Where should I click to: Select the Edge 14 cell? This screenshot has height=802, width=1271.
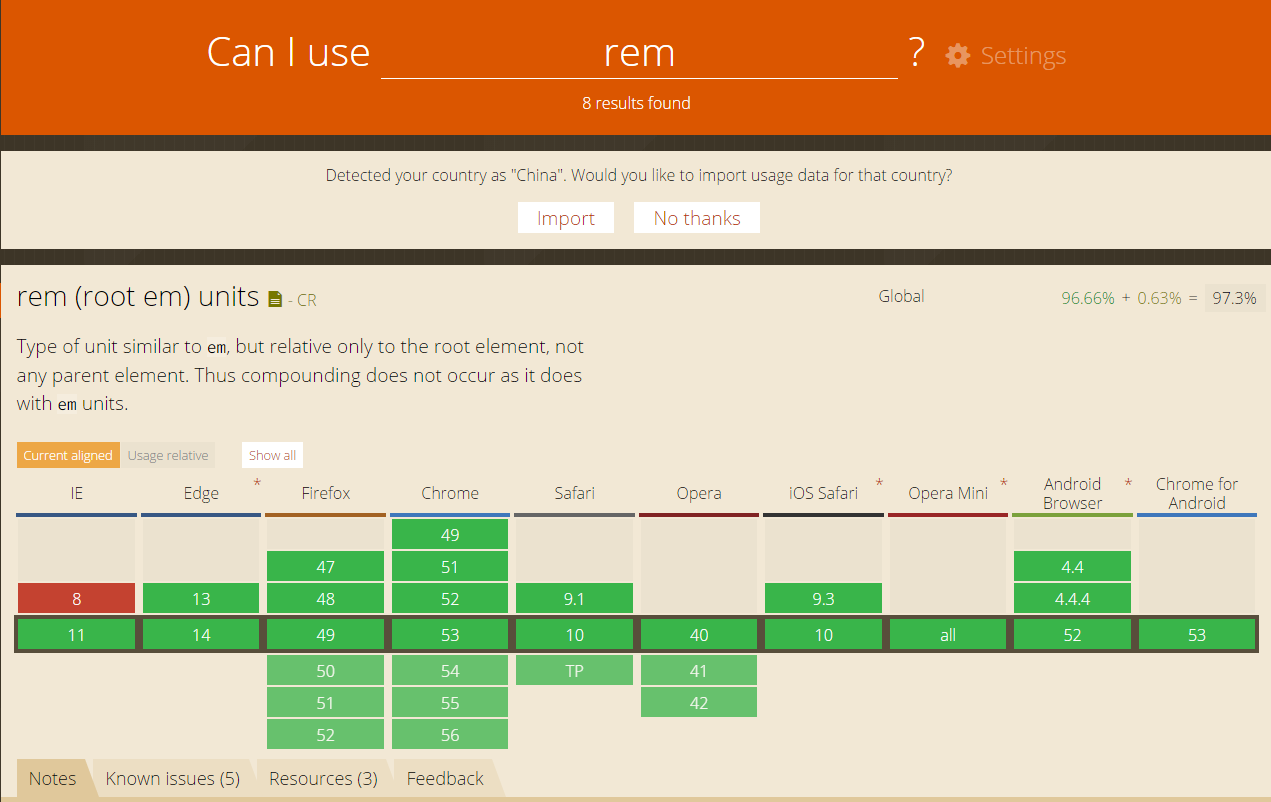point(201,635)
